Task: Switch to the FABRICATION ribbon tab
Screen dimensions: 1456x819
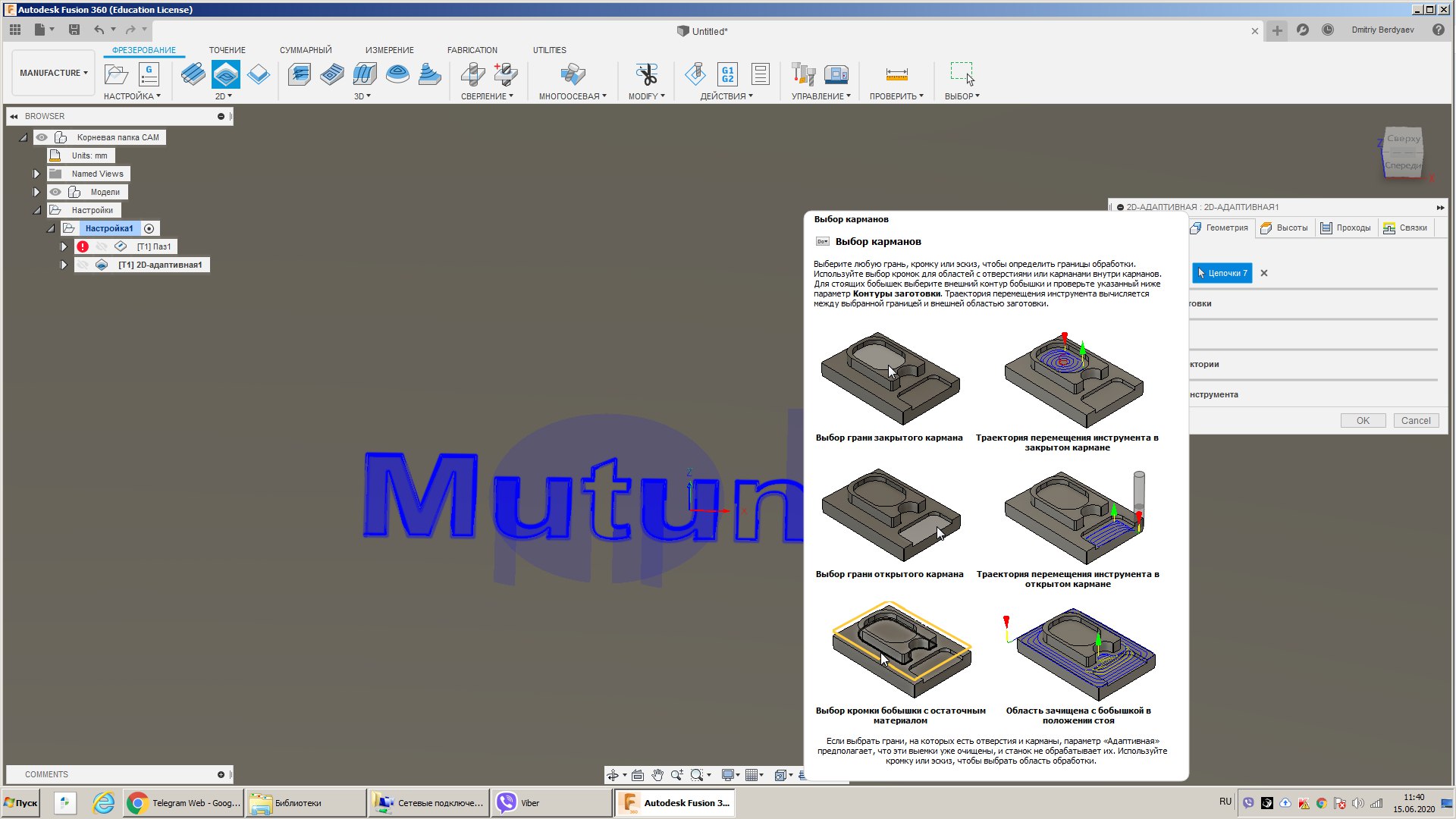Action: coord(472,50)
